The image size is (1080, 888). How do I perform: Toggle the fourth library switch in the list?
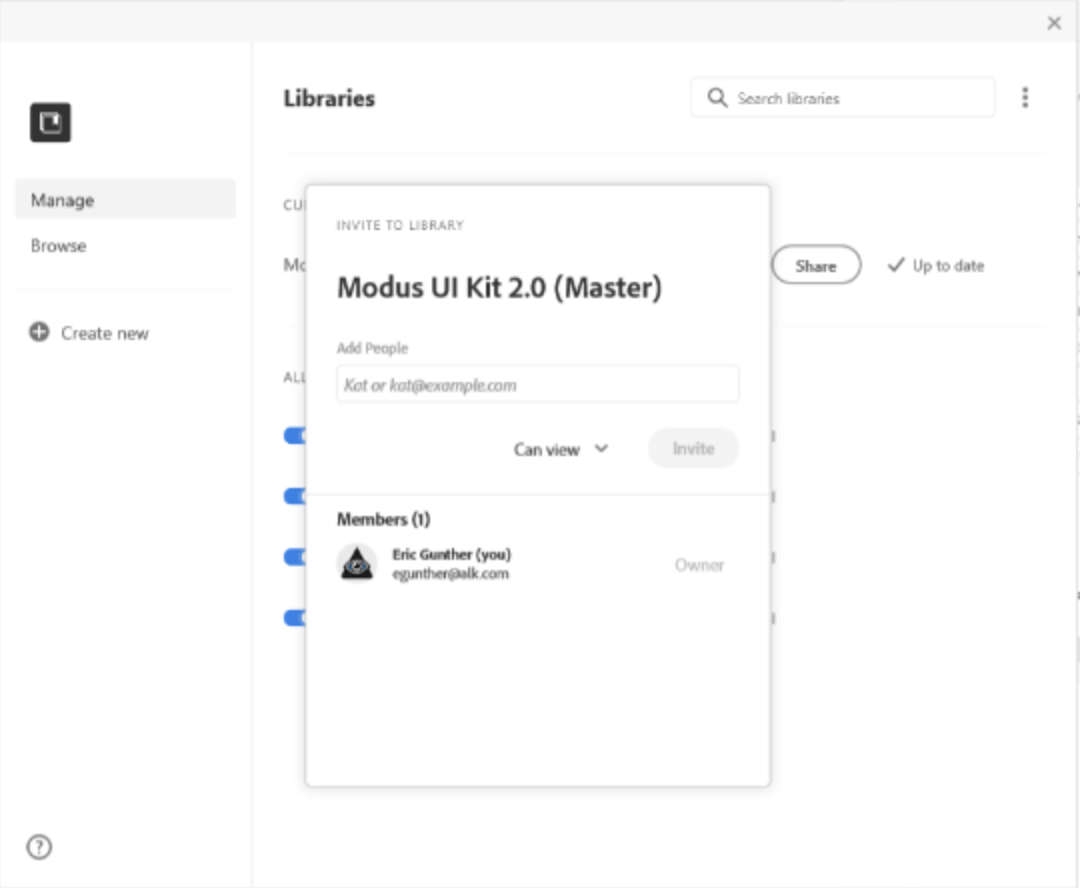295,618
